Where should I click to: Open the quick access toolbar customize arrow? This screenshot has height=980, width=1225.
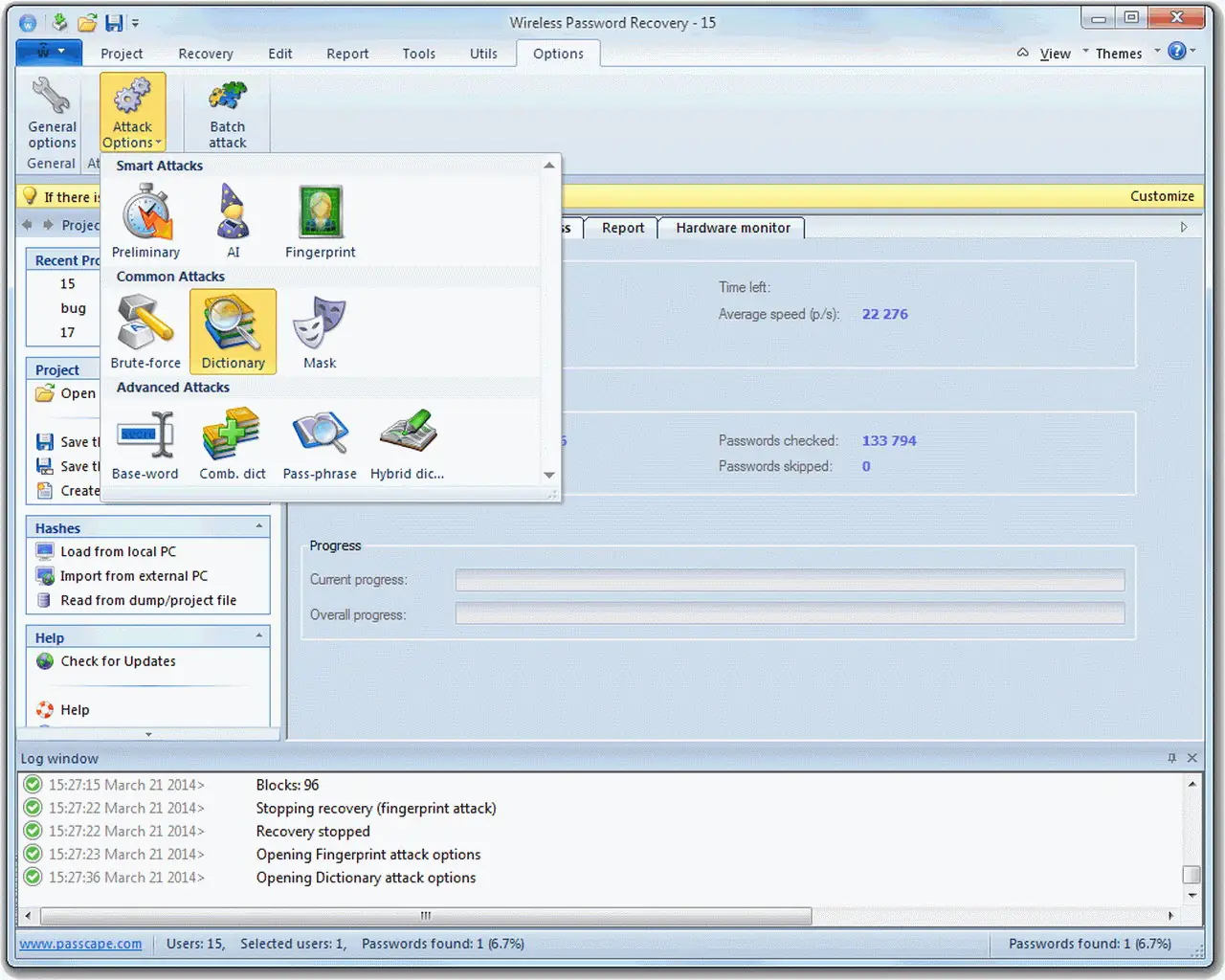135,23
